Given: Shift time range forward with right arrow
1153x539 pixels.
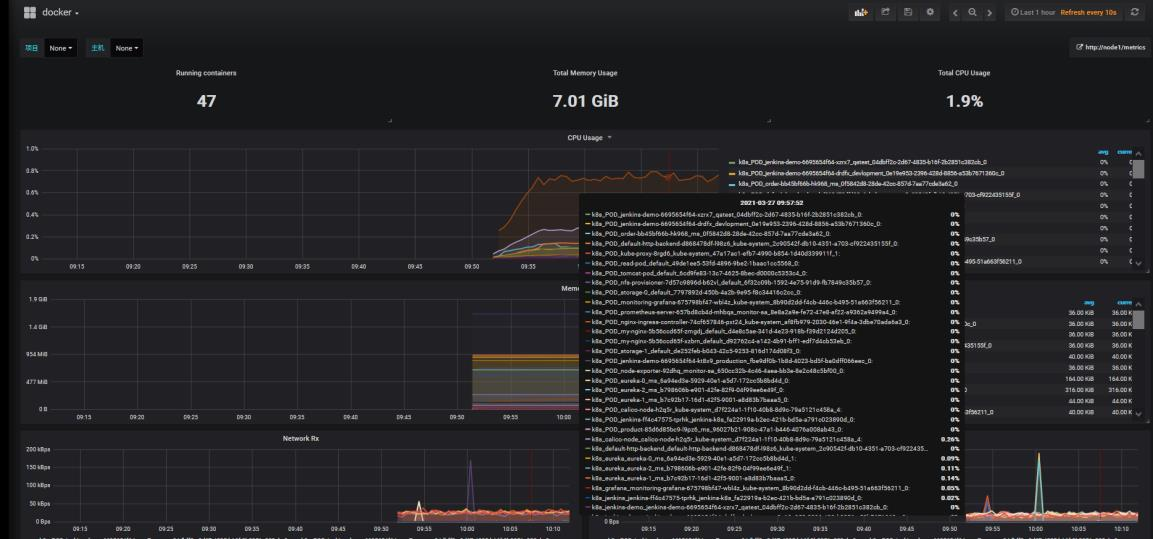Looking at the screenshot, I should pos(990,13).
